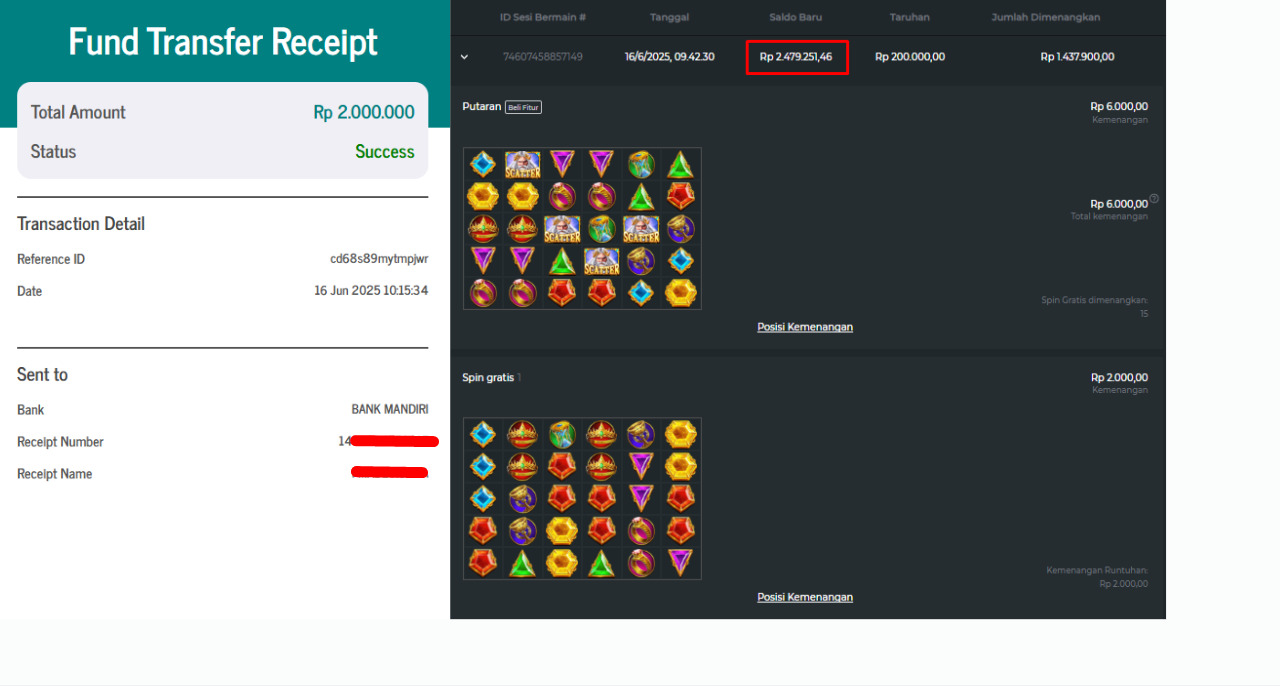
Task: Click the Jumlah Dimenangkan column header
Action: pos(1046,17)
